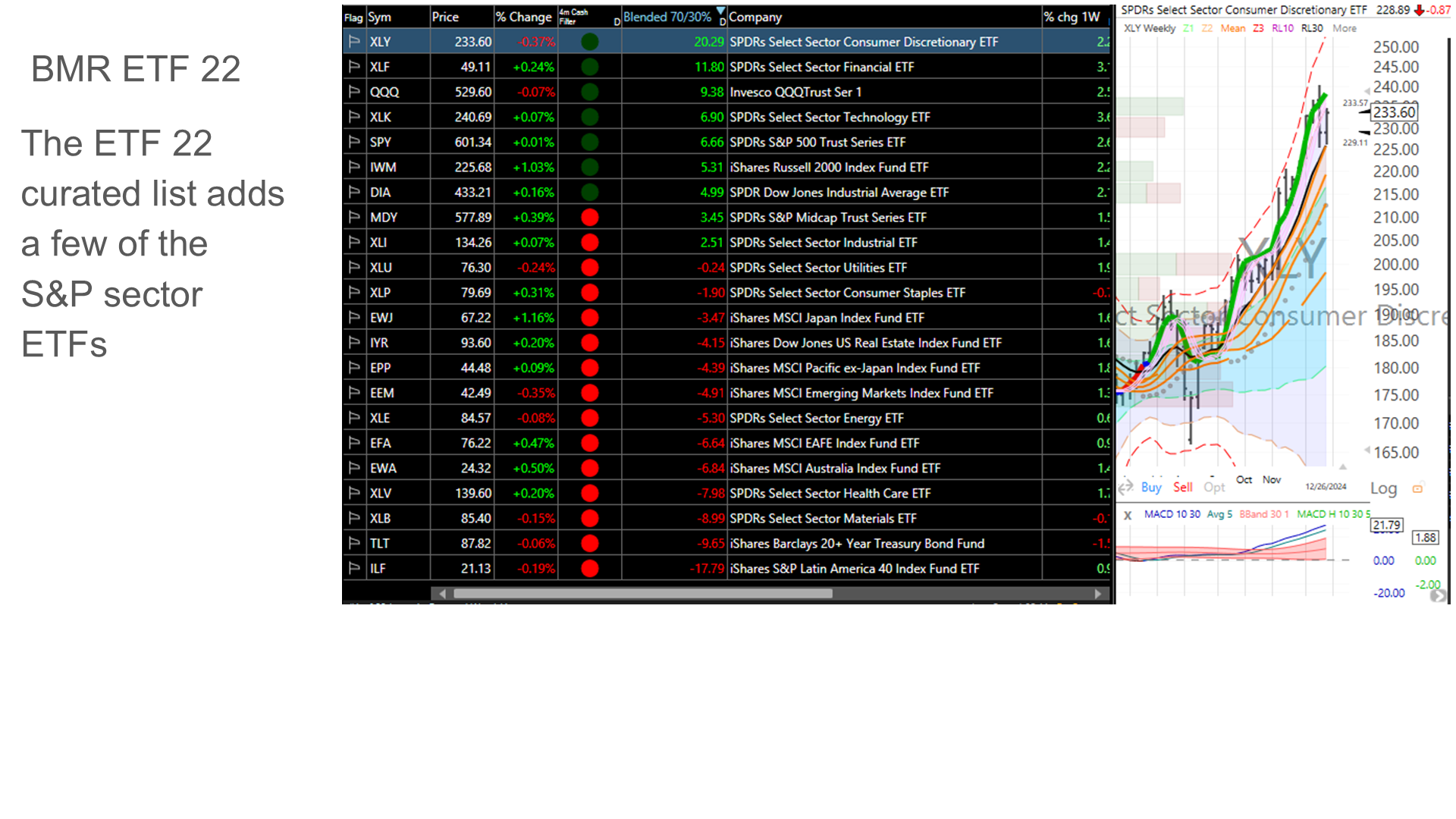This screenshot has height=819, width=1456.
Task: Click the X icon to remove the MACD pane
Action: (x=1128, y=514)
